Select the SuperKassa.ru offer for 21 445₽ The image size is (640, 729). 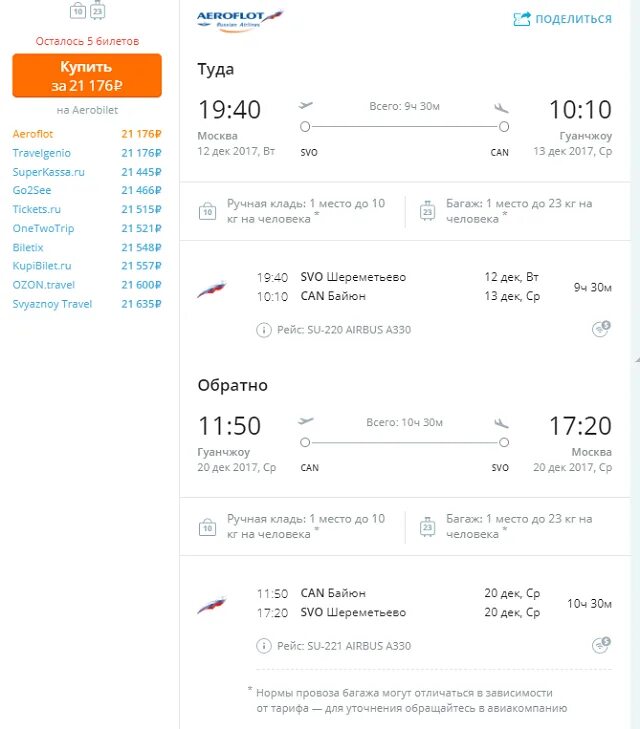pyautogui.click(x=87, y=172)
